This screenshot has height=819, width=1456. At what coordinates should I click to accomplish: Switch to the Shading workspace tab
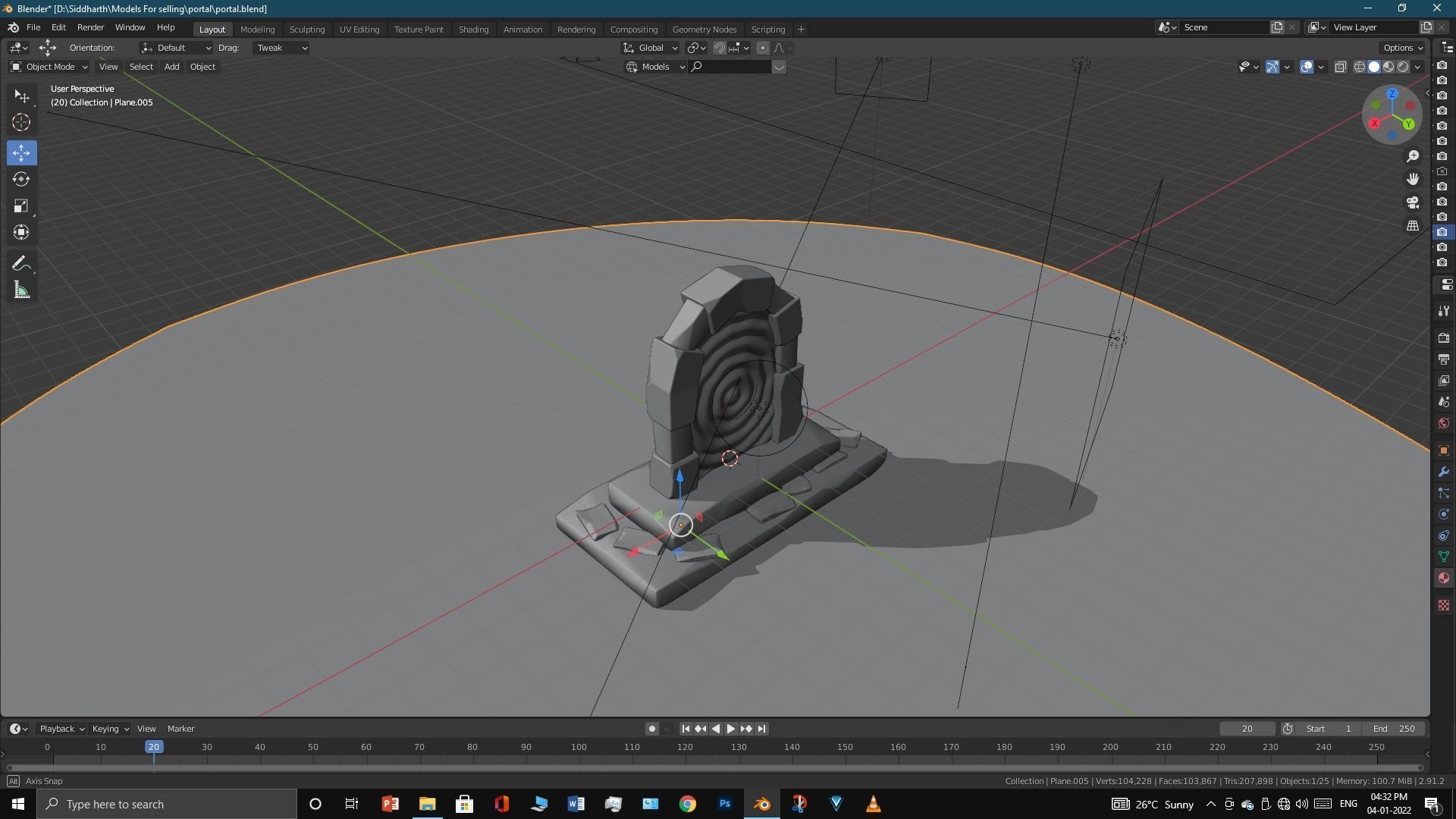pos(473,29)
